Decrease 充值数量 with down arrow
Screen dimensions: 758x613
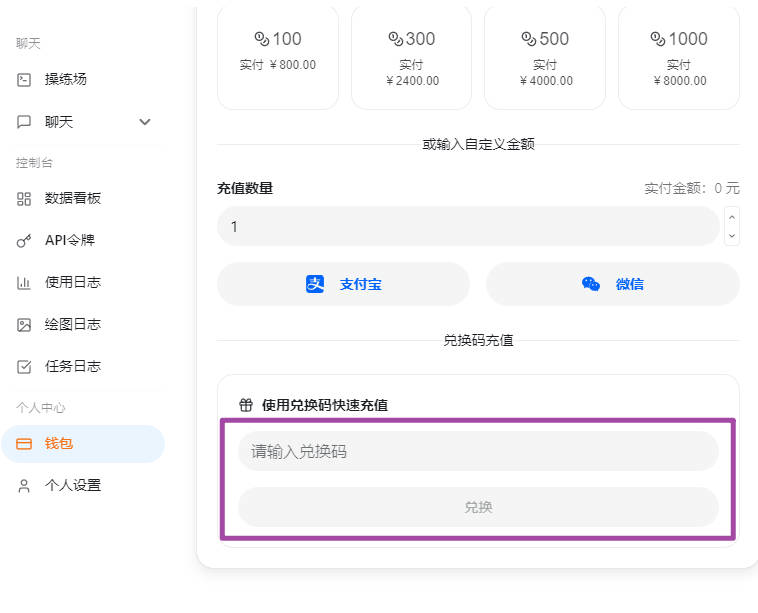732,235
